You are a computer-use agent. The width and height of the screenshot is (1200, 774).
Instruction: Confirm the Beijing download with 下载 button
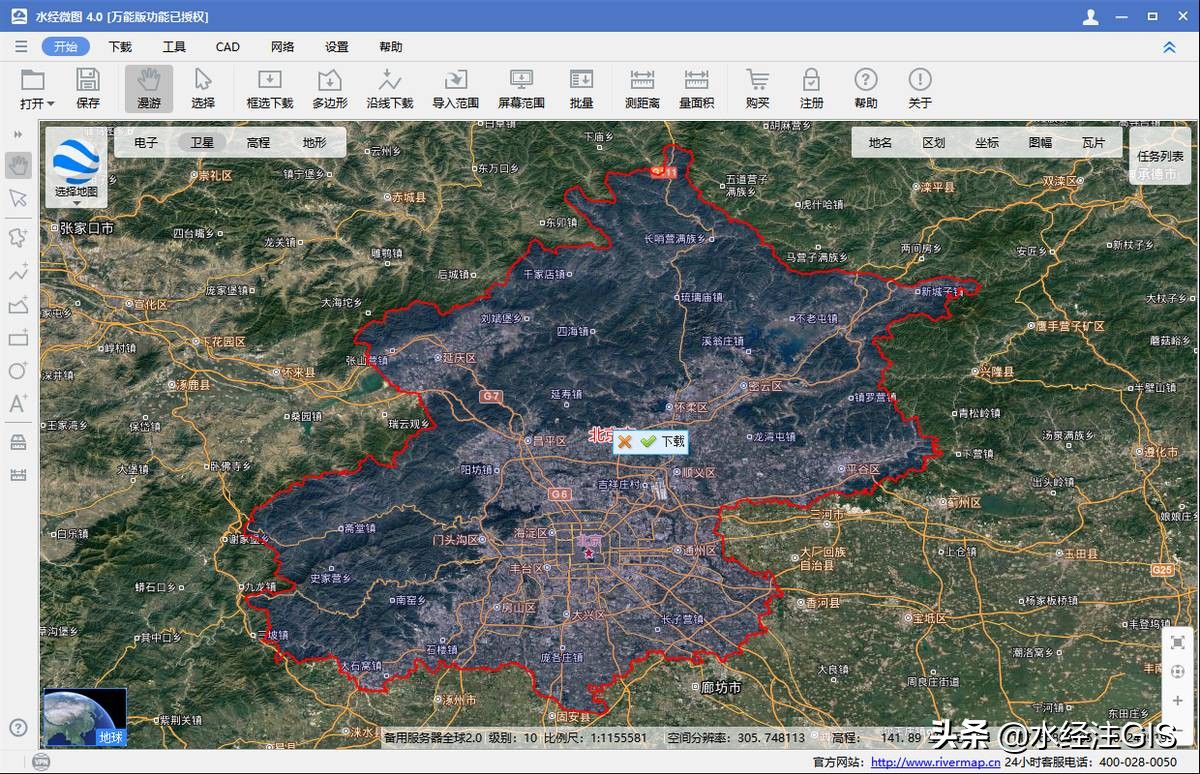click(661, 442)
